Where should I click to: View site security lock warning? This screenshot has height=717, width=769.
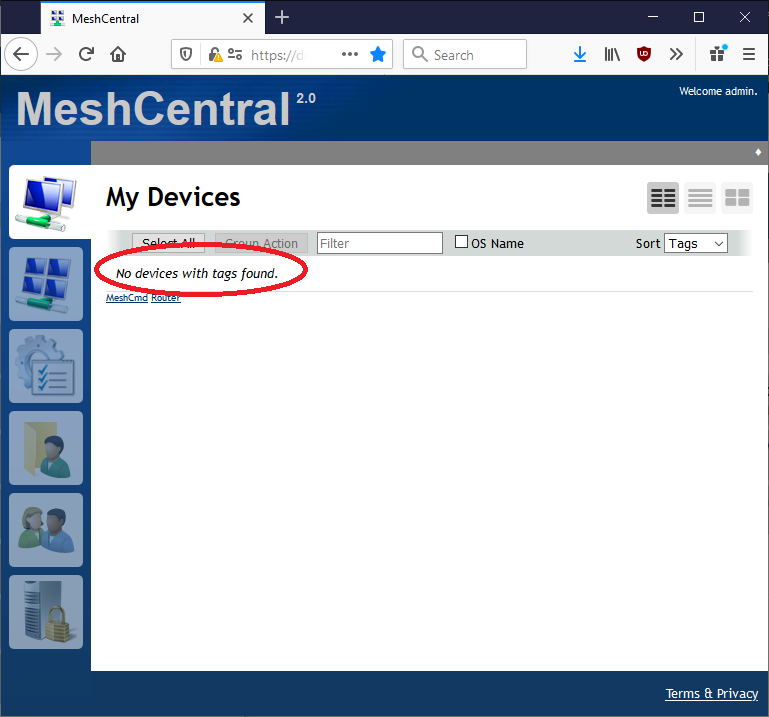[215, 54]
